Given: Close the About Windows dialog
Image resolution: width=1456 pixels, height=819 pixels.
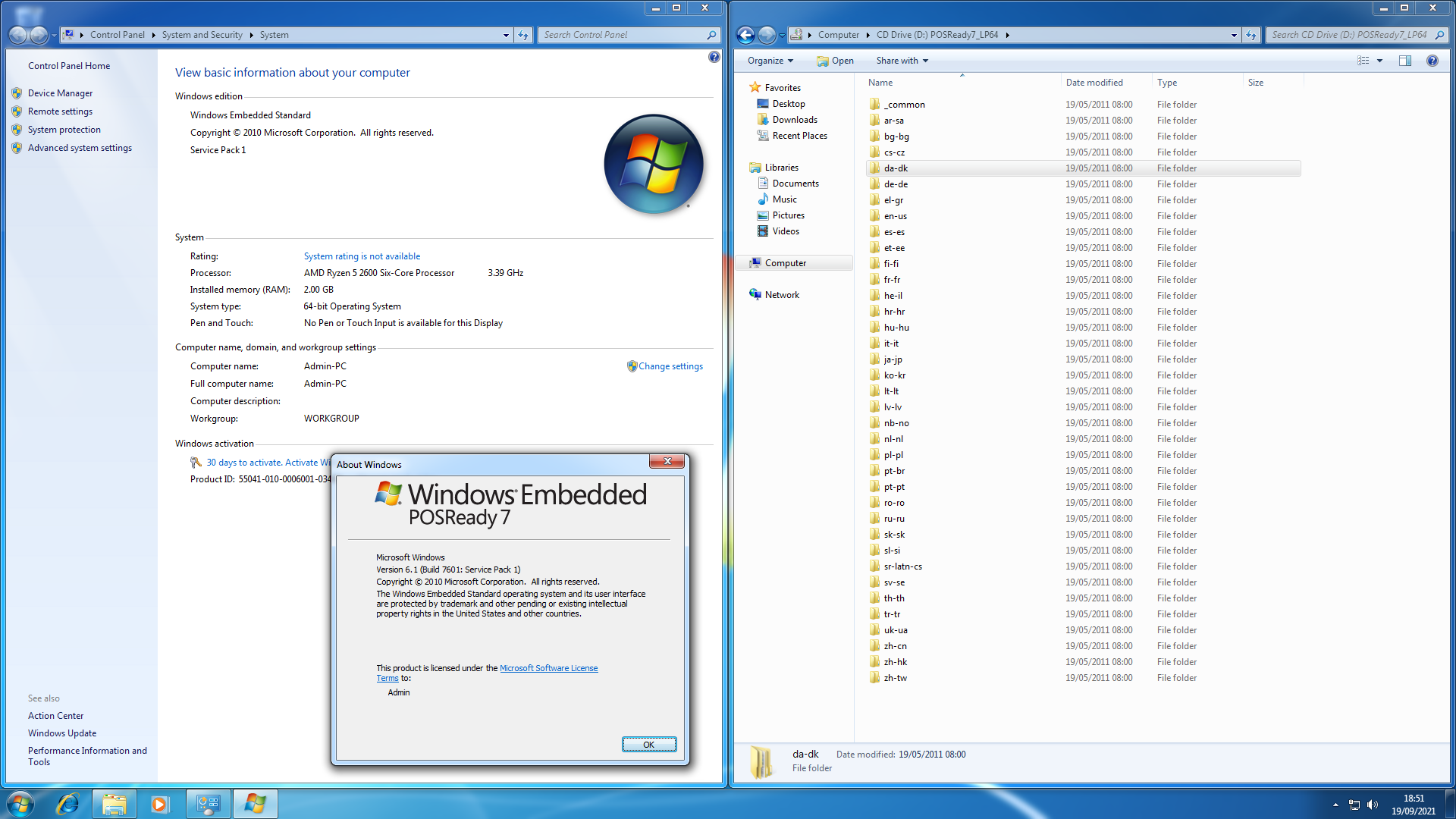Looking at the screenshot, I should (667, 461).
